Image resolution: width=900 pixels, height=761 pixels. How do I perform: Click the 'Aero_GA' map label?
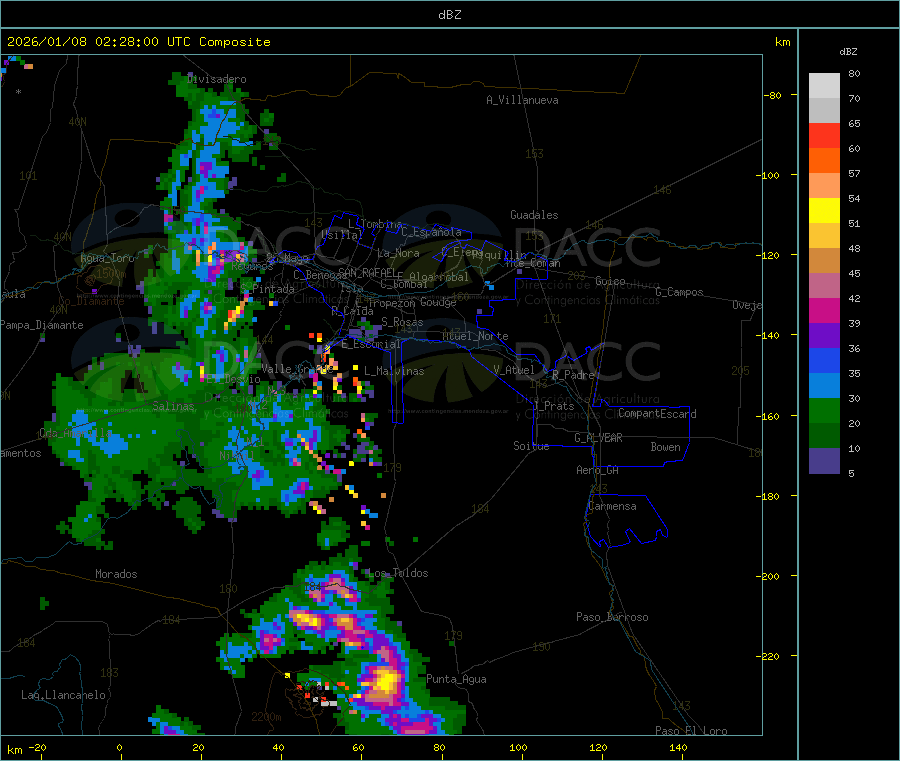tap(598, 470)
